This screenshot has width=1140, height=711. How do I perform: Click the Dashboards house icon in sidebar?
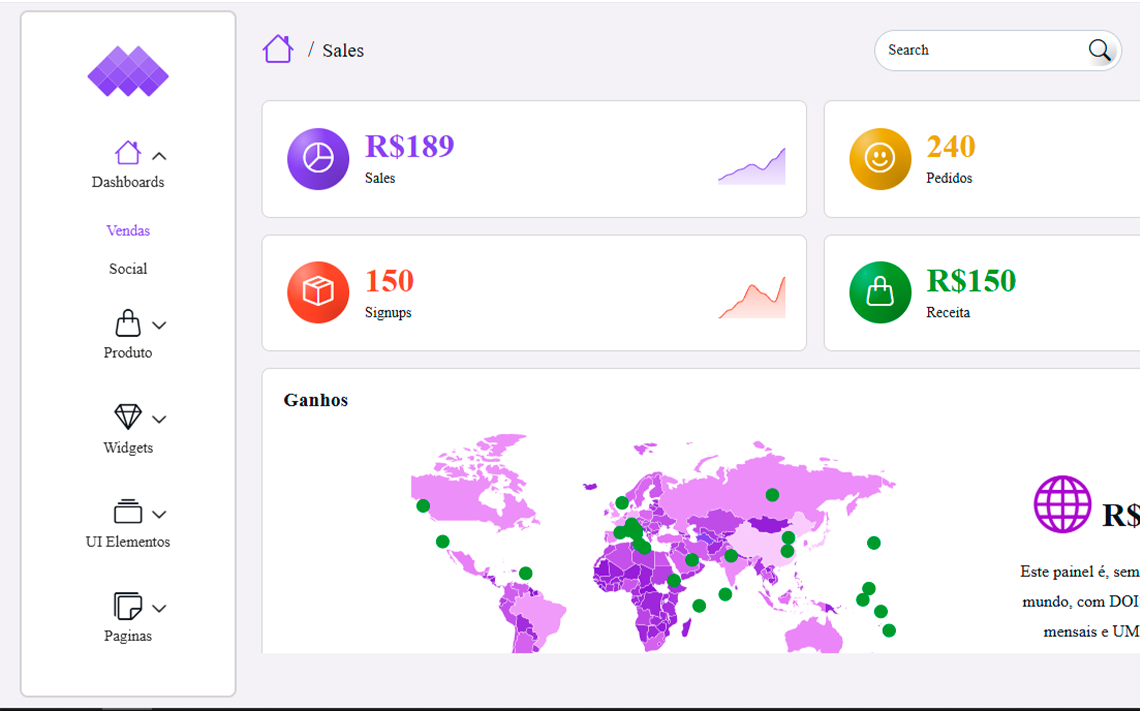(128, 153)
